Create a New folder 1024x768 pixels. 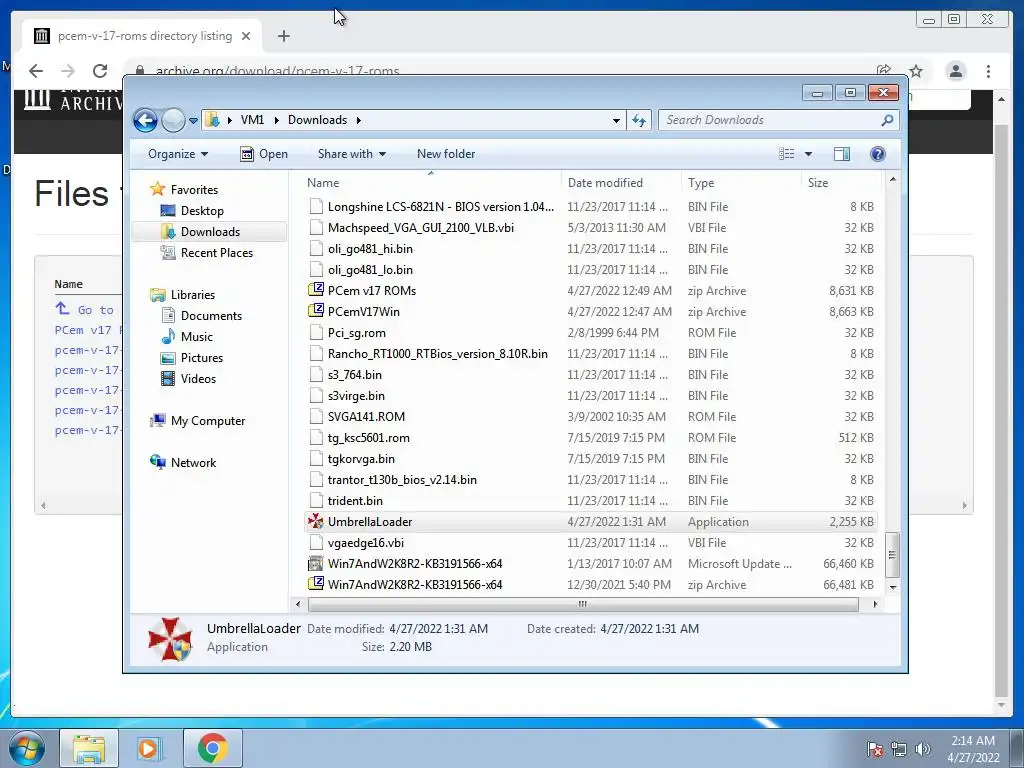click(446, 154)
